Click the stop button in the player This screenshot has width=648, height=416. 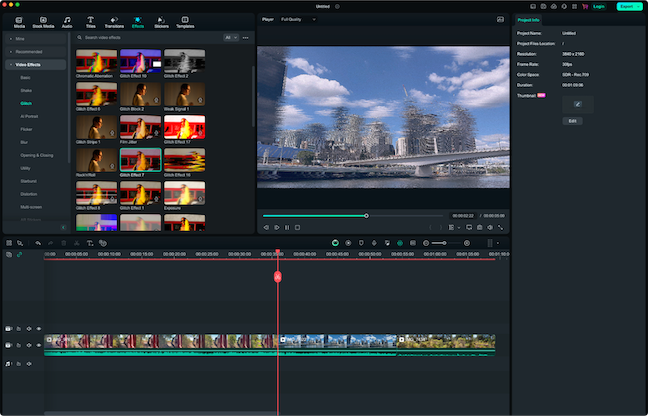pos(298,227)
